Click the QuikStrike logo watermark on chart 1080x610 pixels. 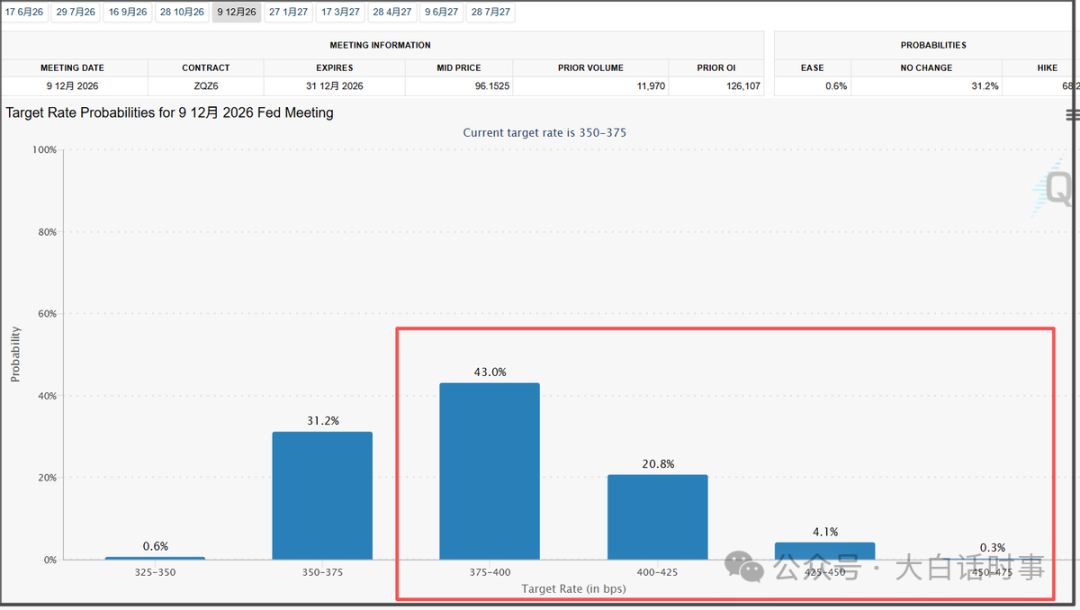(x=1052, y=187)
